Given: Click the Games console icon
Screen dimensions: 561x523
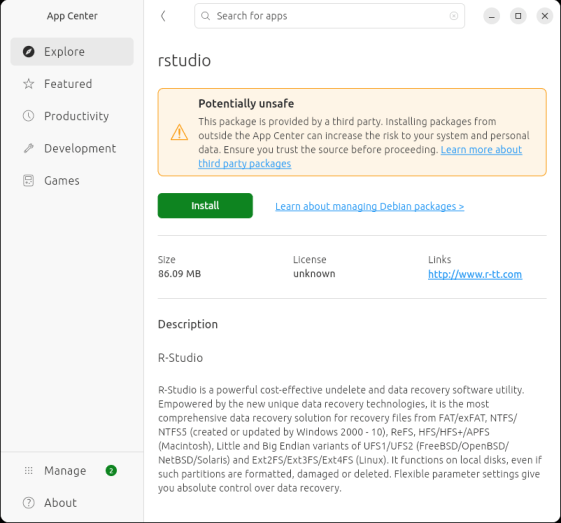Looking at the screenshot, I should coord(29,180).
